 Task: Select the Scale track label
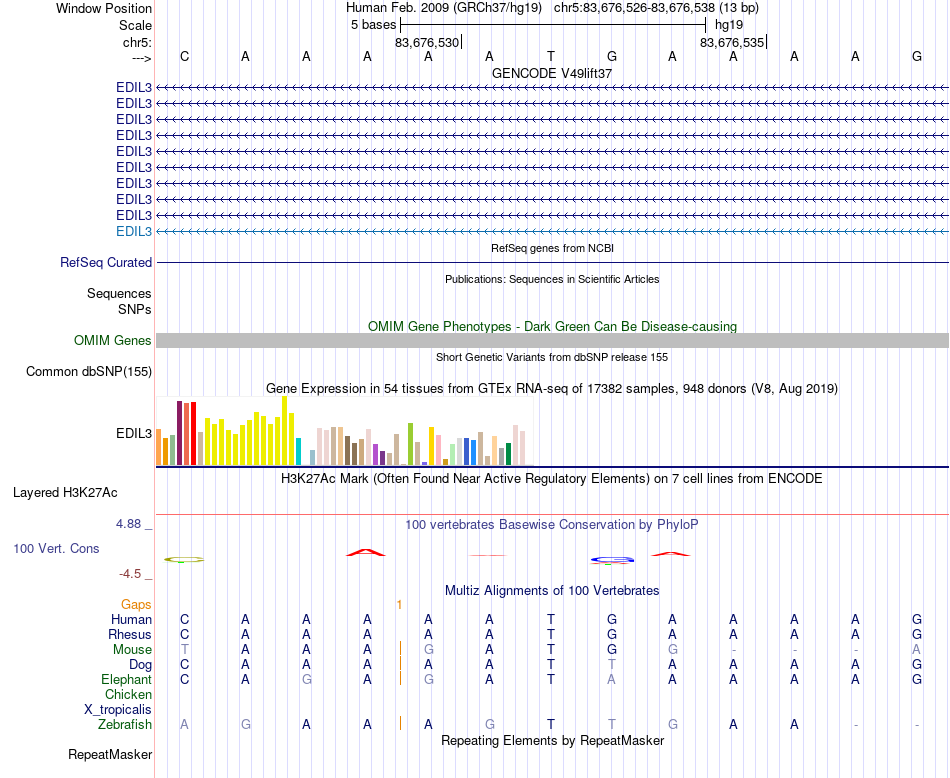(x=135, y=25)
